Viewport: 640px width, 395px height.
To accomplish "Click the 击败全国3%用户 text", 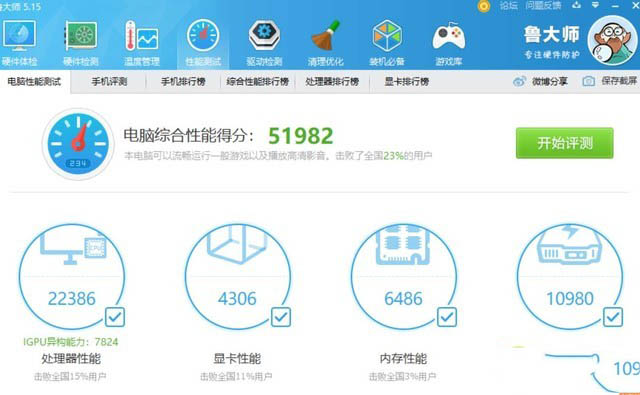I will [x=402, y=376].
